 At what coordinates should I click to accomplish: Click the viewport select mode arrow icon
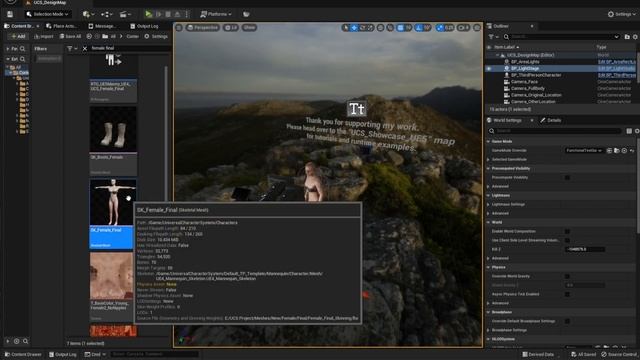346,28
